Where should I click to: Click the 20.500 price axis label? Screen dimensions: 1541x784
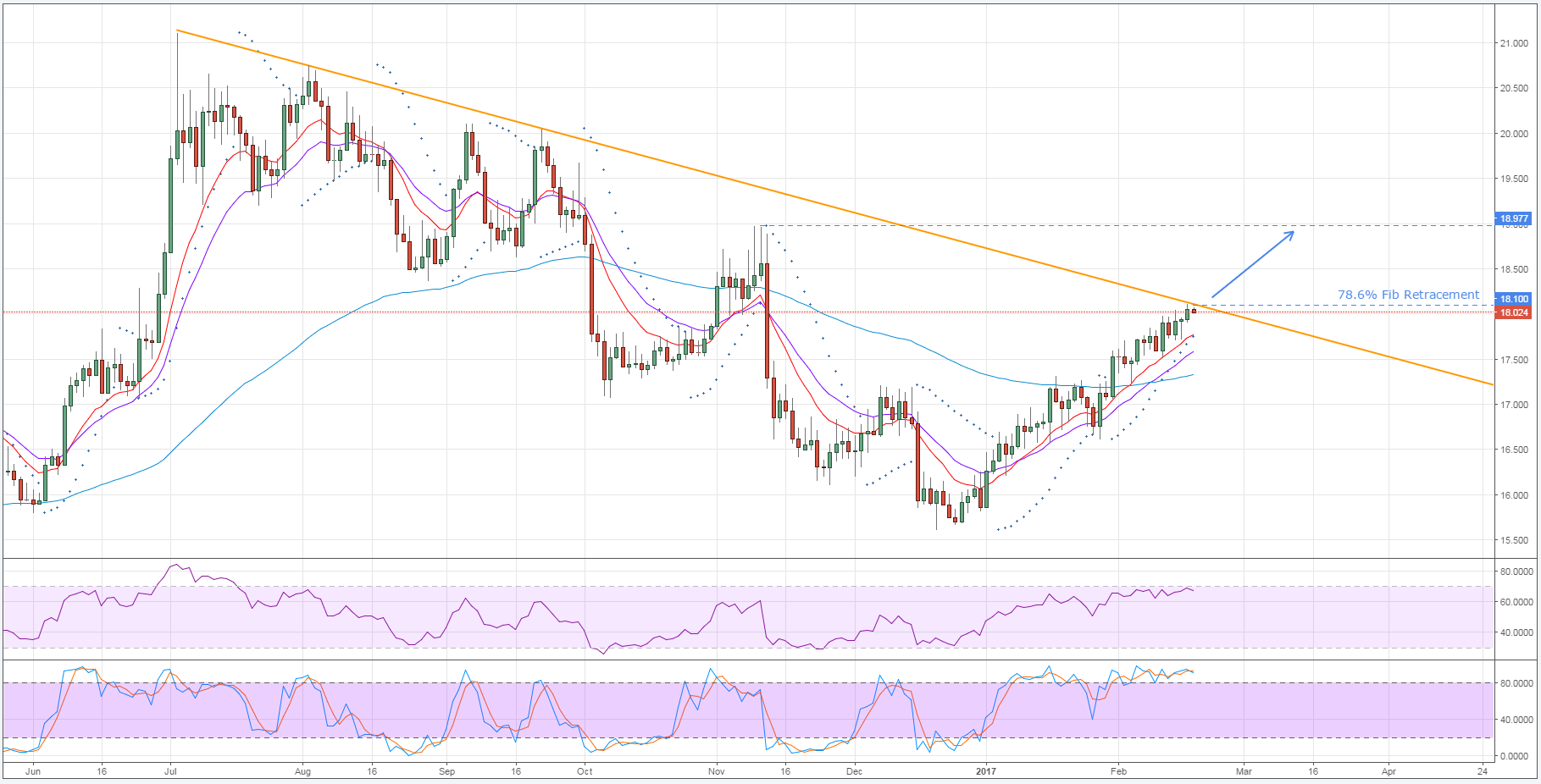(x=1514, y=88)
